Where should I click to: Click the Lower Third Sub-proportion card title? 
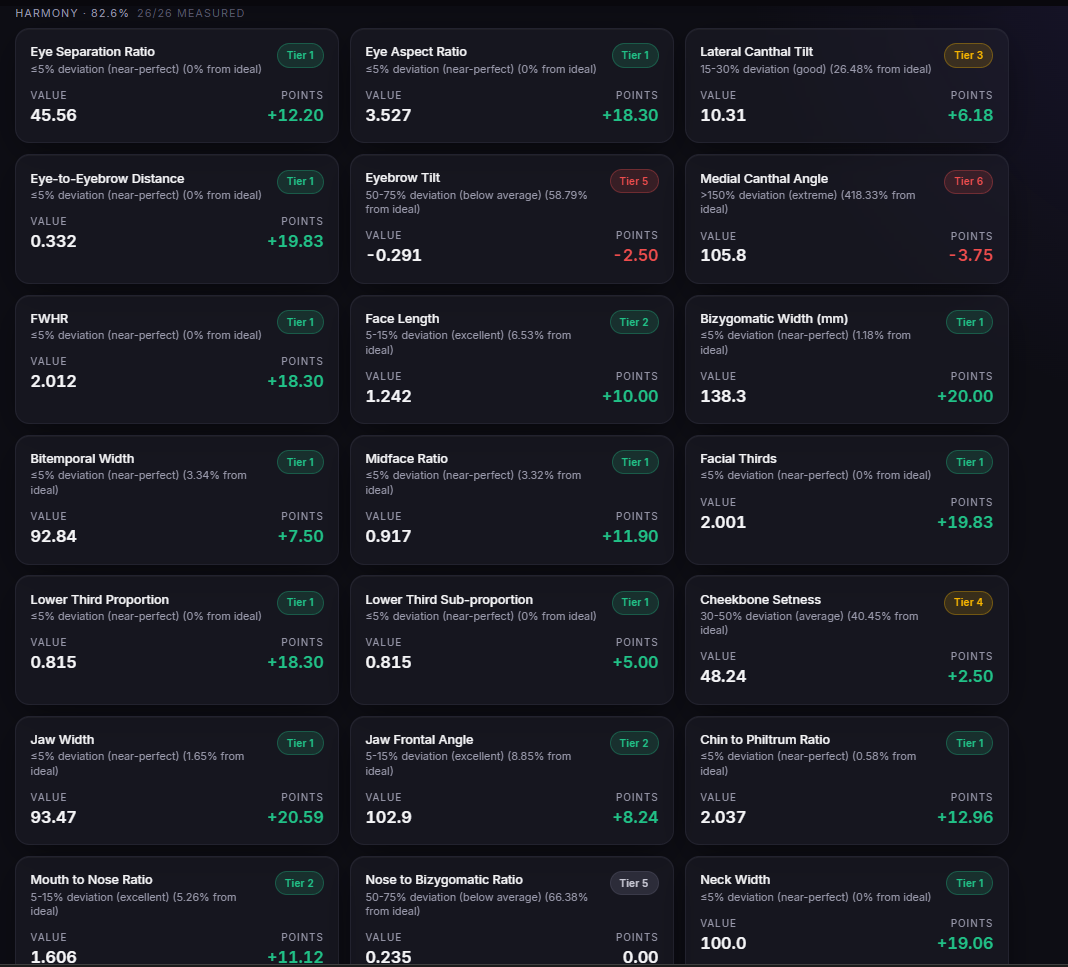click(x=449, y=600)
